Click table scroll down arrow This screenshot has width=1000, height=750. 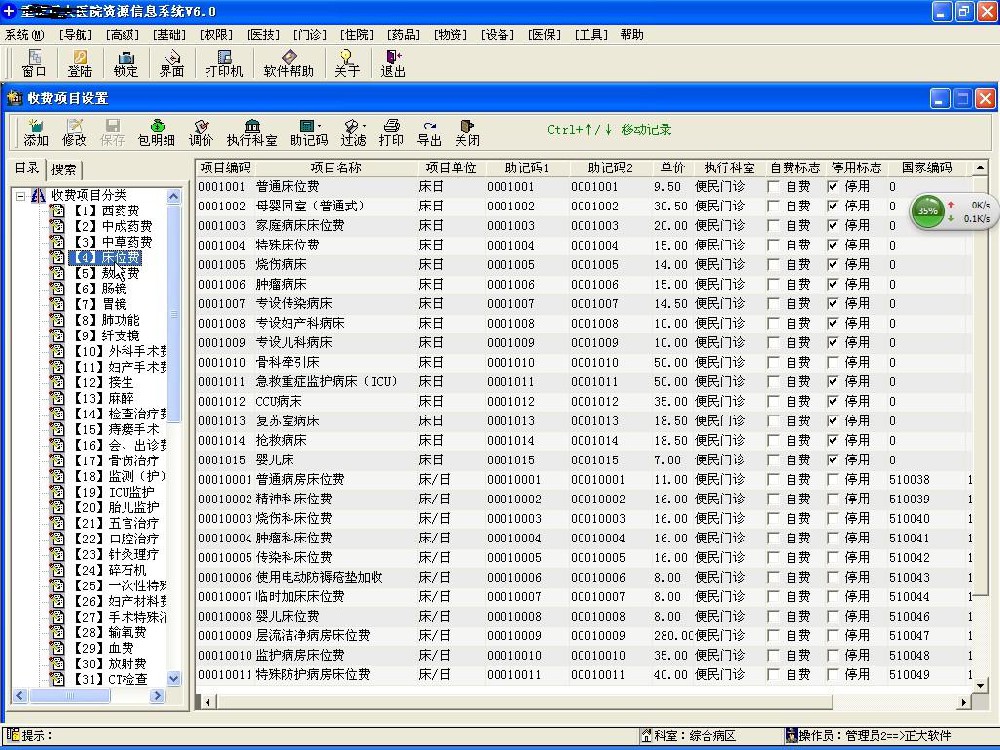pyautogui.click(x=980, y=686)
